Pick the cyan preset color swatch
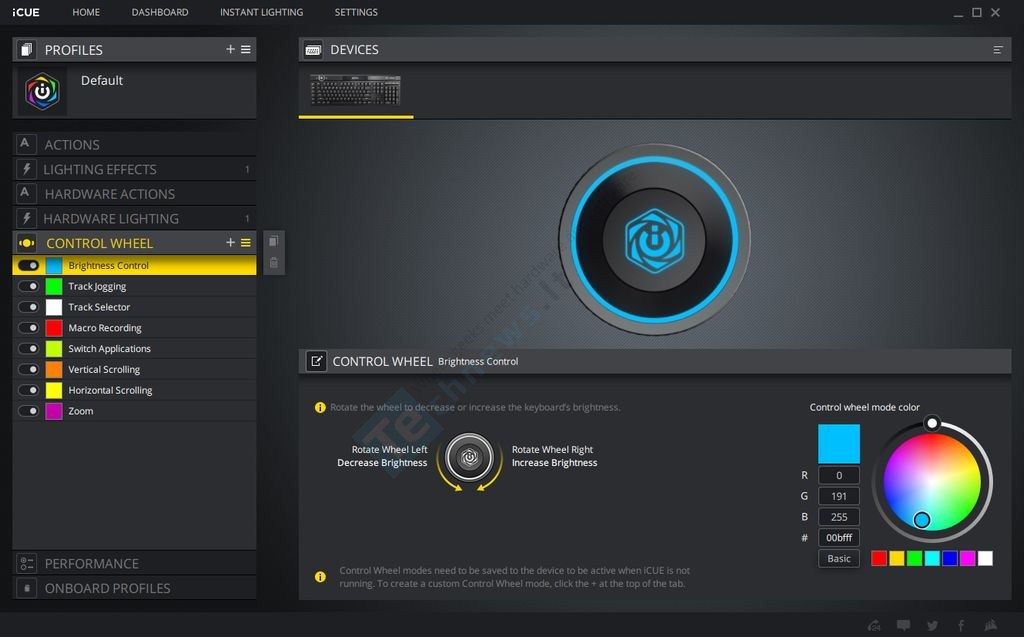The width and height of the screenshot is (1024, 637). click(x=932, y=558)
